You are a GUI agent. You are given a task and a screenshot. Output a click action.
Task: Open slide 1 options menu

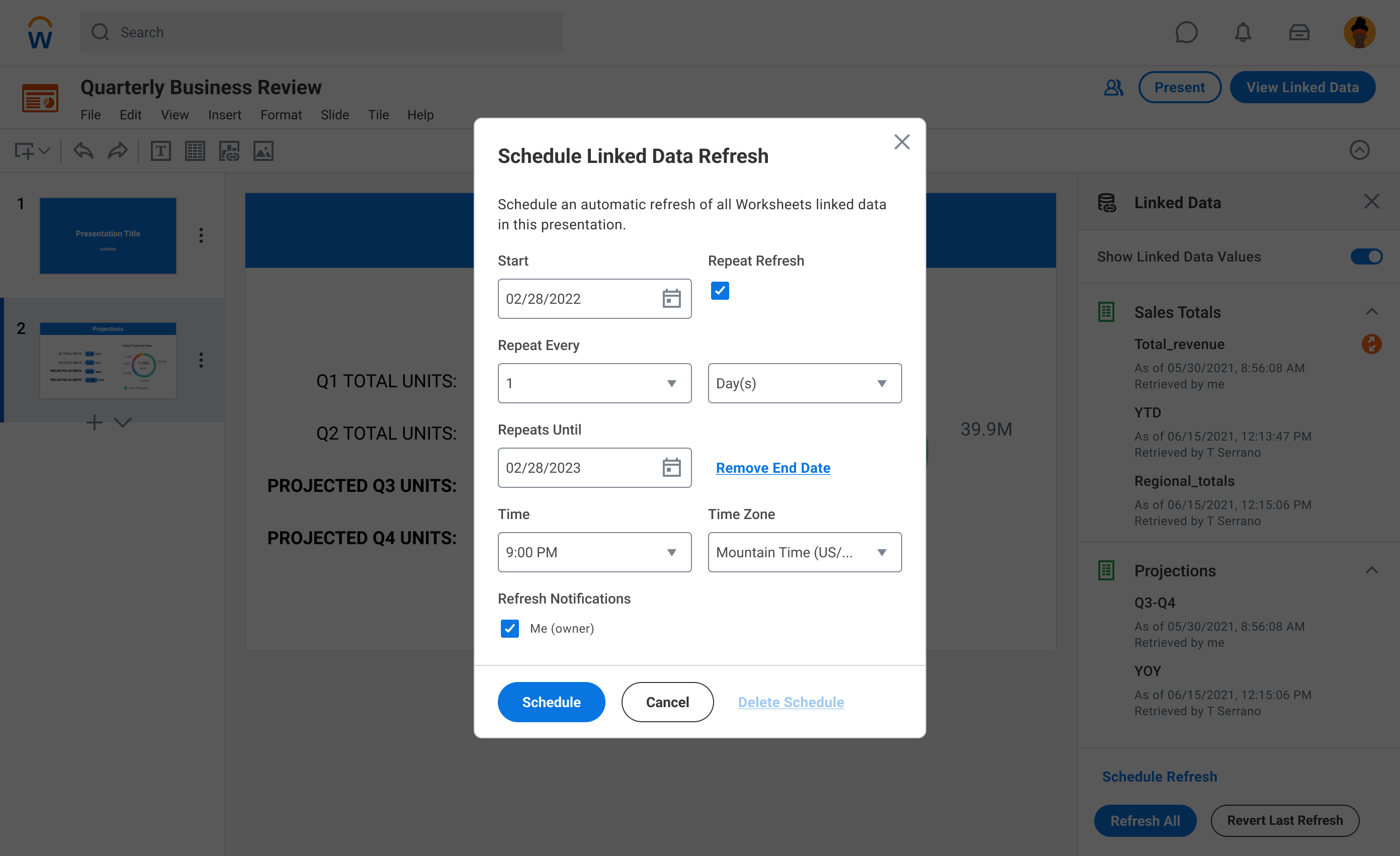point(201,235)
